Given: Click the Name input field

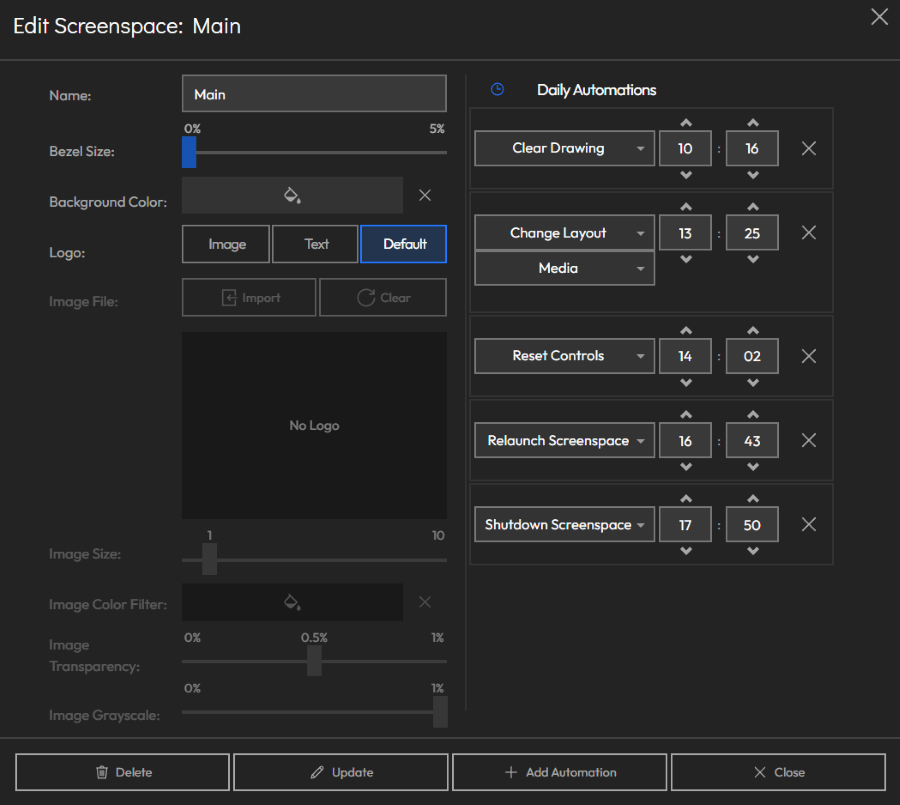Looking at the screenshot, I should (x=314, y=94).
